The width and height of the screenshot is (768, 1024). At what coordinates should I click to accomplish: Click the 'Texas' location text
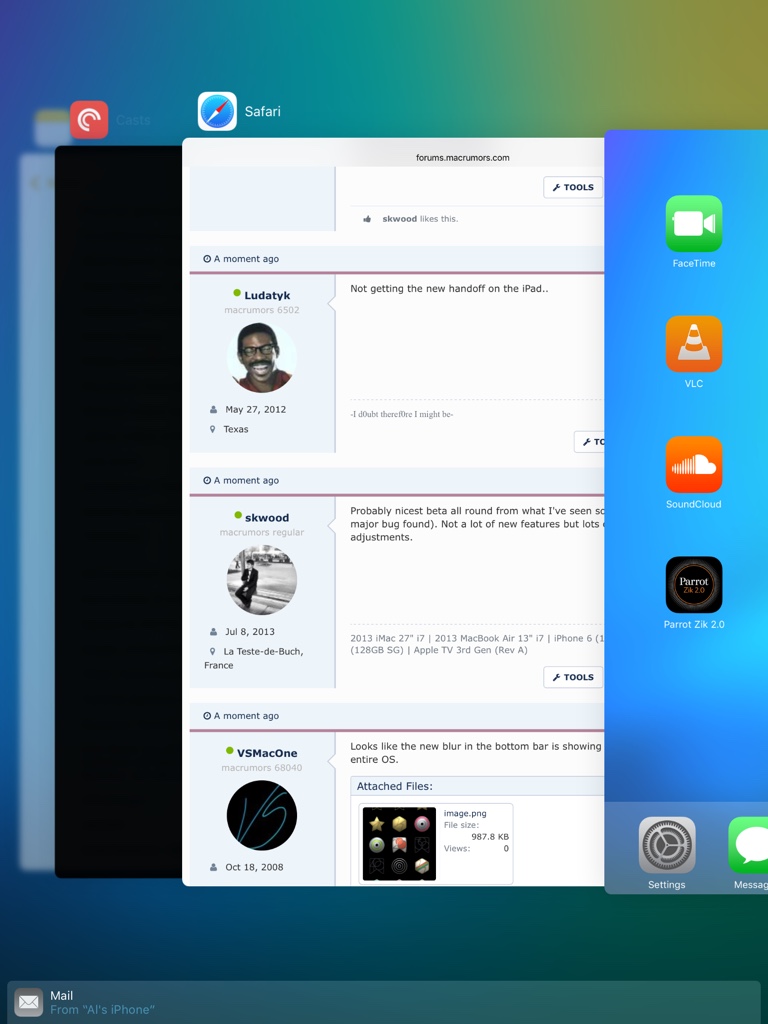(x=236, y=429)
